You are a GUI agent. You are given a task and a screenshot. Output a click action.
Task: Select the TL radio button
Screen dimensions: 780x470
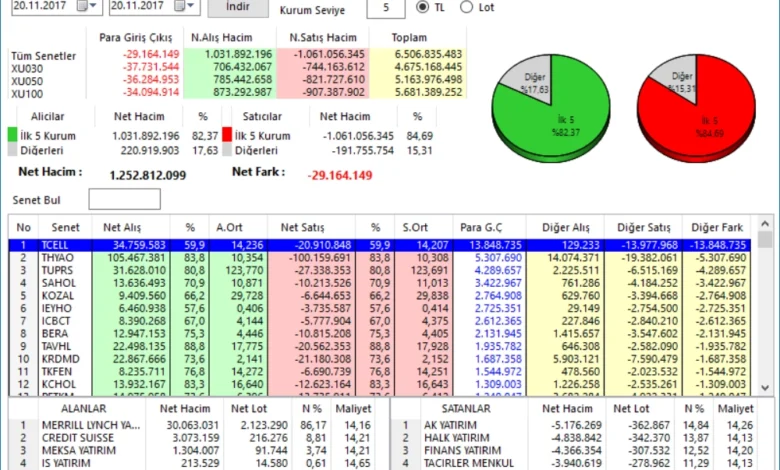tap(422, 7)
